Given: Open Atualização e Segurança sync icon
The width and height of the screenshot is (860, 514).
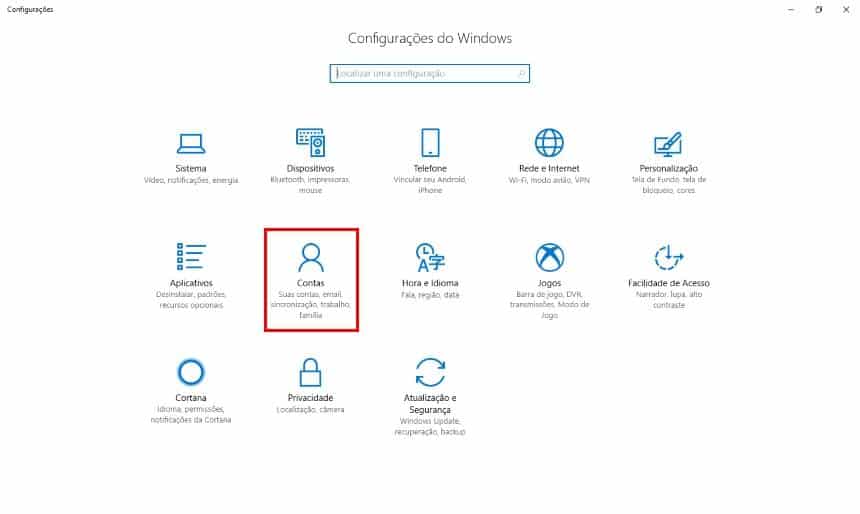Looking at the screenshot, I should pyautogui.click(x=430, y=372).
